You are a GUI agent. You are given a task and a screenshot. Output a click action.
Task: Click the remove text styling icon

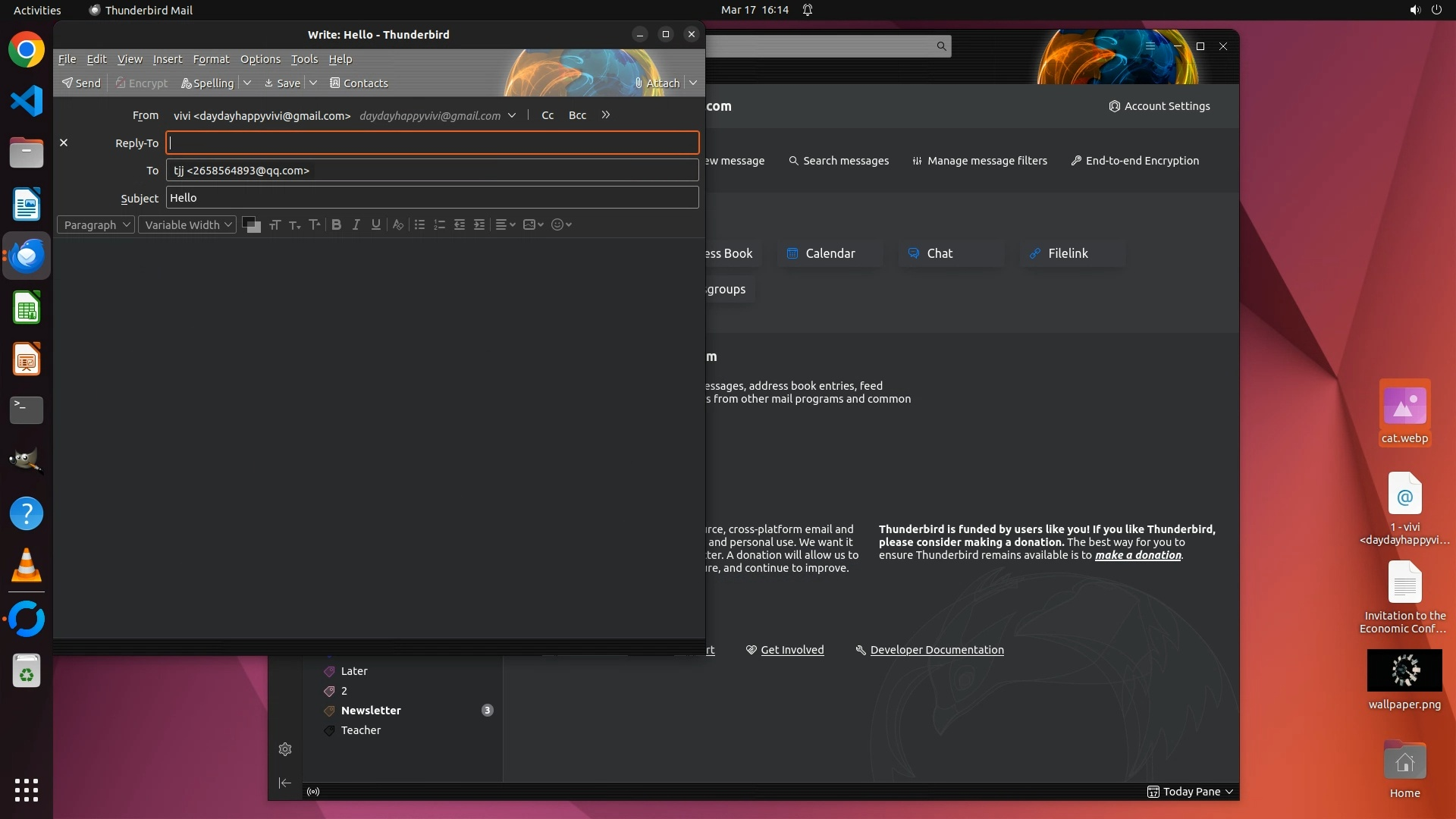pos(397,224)
